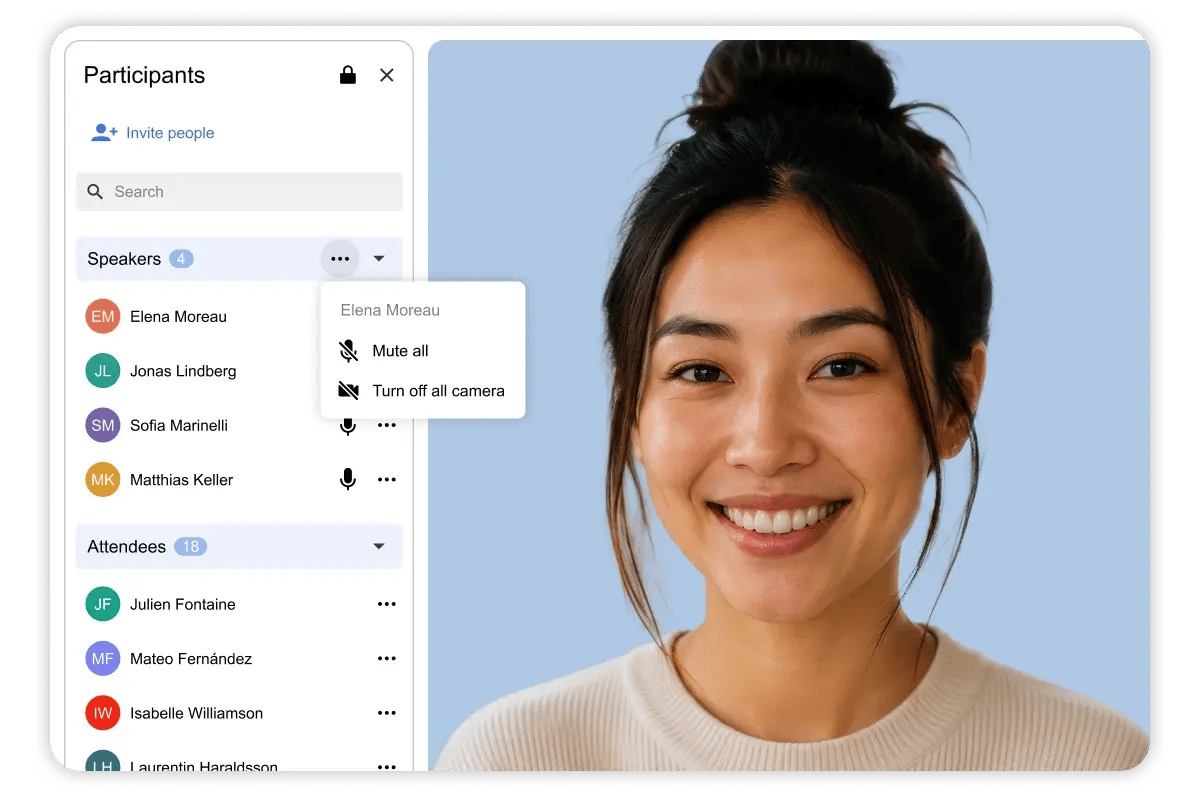
Task: Select Elena Moreau in the Speakers list
Action: click(178, 317)
